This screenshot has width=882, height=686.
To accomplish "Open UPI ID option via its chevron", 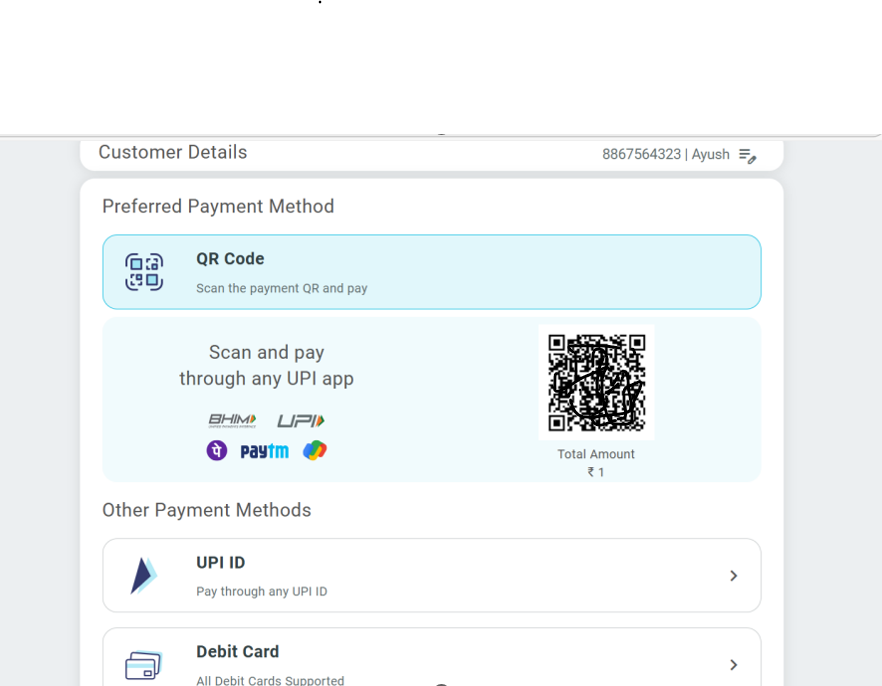I will tap(733, 576).
